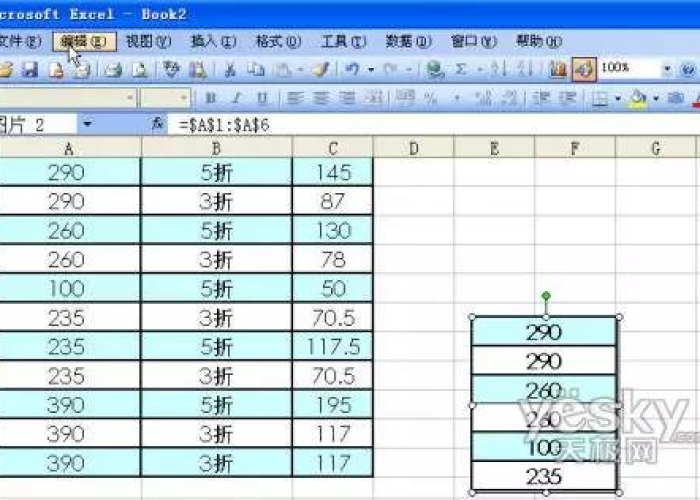This screenshot has height=500, width=700.
Task: Click the Fill Color paint bucket
Action: (639, 99)
